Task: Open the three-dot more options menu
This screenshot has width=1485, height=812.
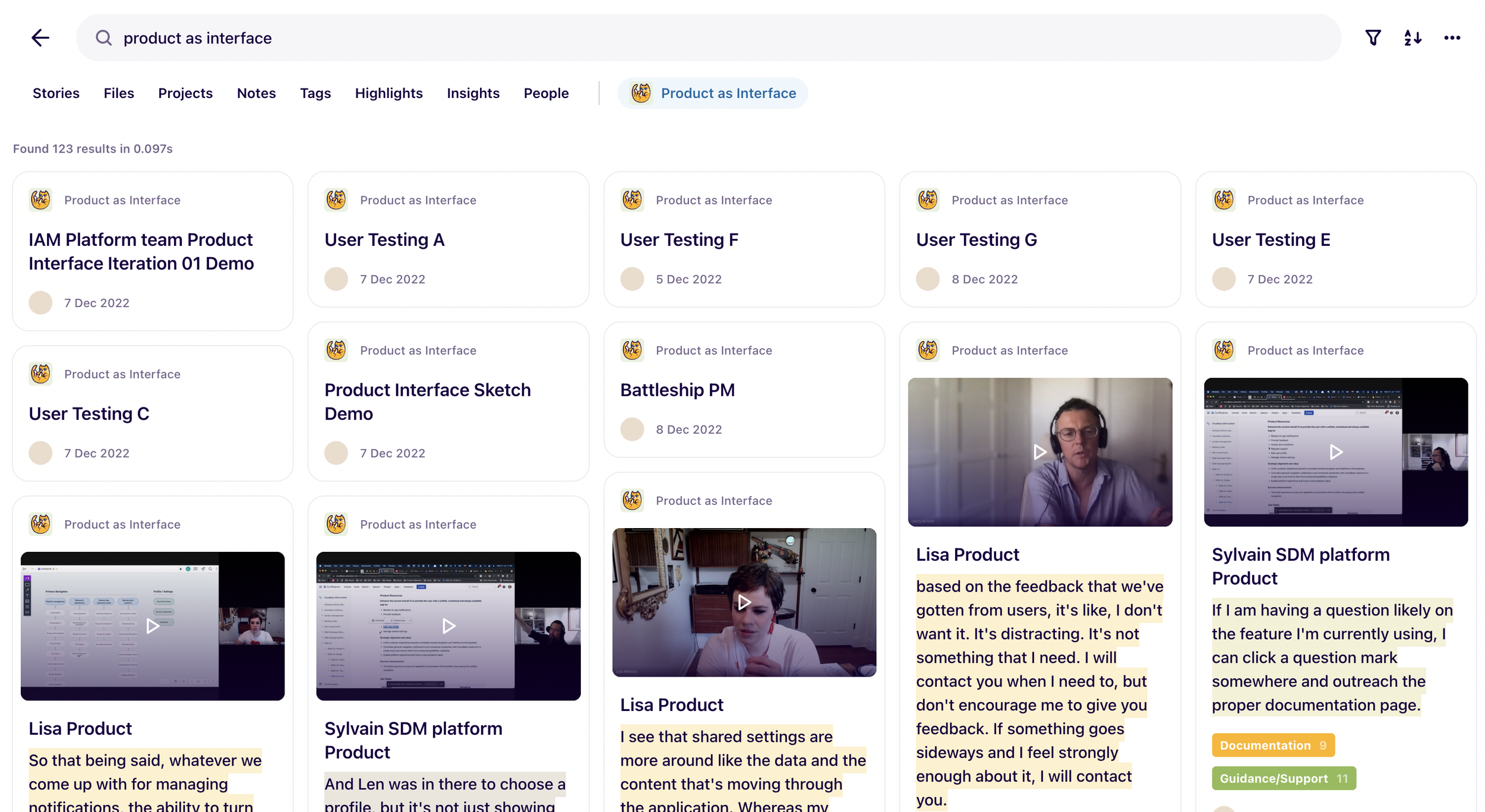Action: click(1452, 38)
